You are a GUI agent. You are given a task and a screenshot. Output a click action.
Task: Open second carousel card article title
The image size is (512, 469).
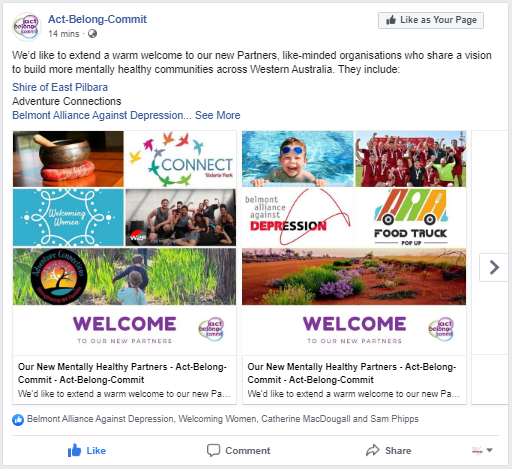pyautogui.click(x=352, y=373)
